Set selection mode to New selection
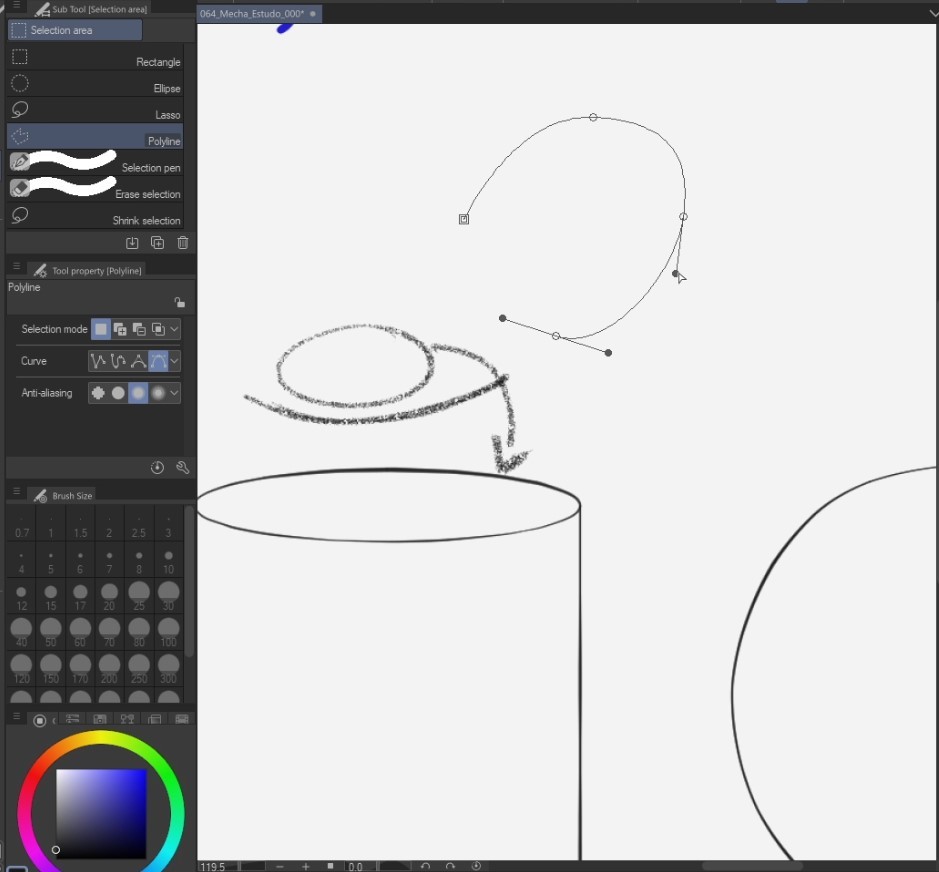The image size is (939, 872). 101,329
